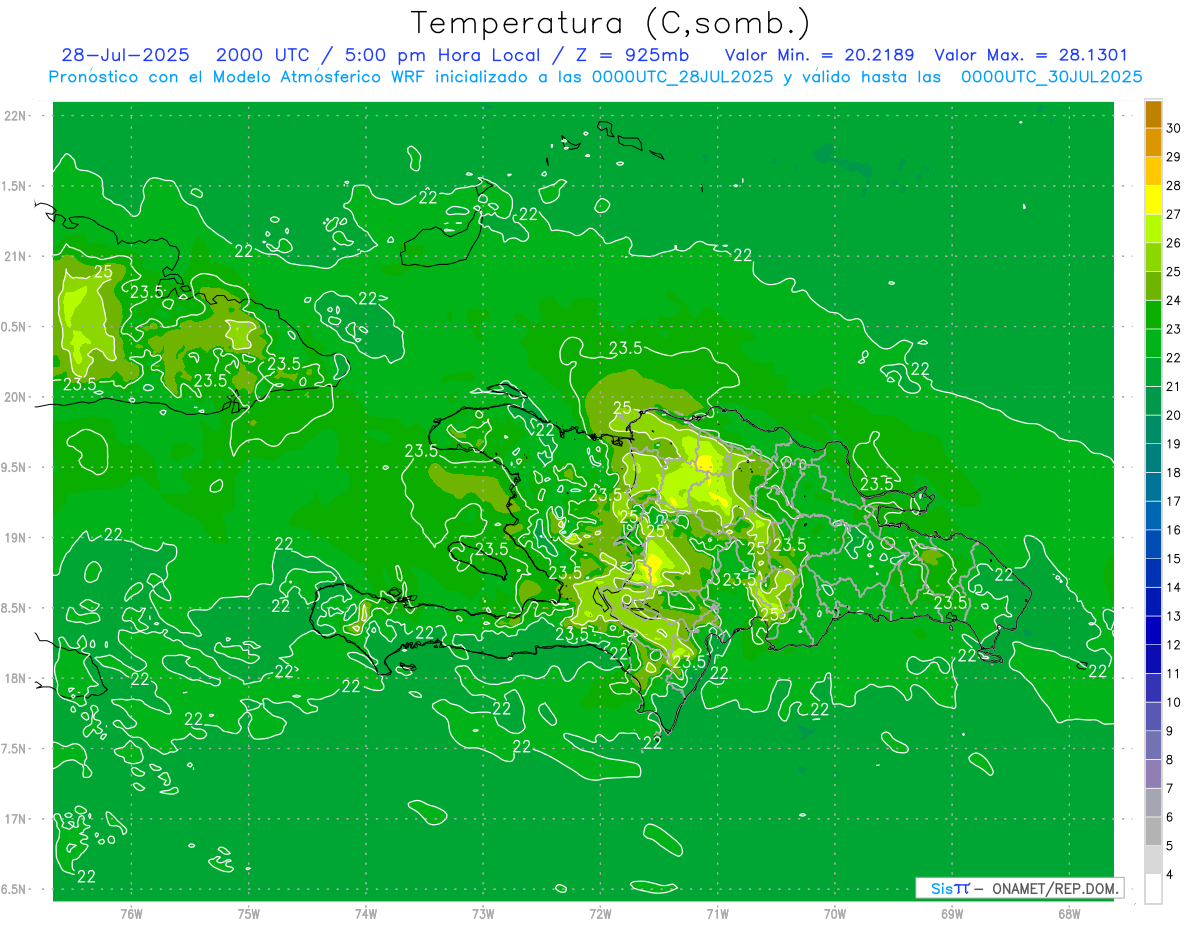Click the '70W' longitude axis label

tap(835, 913)
